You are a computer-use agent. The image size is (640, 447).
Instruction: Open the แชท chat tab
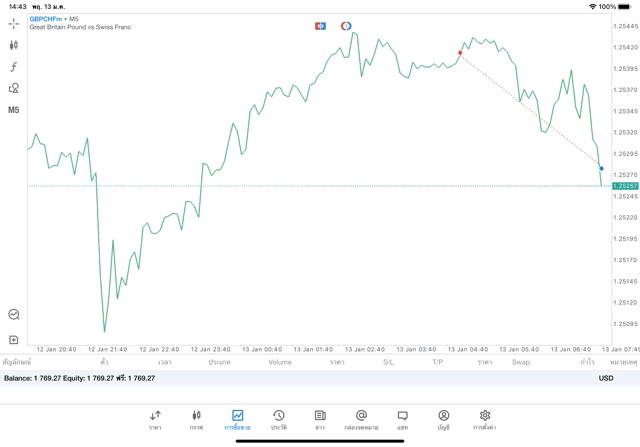point(402,419)
